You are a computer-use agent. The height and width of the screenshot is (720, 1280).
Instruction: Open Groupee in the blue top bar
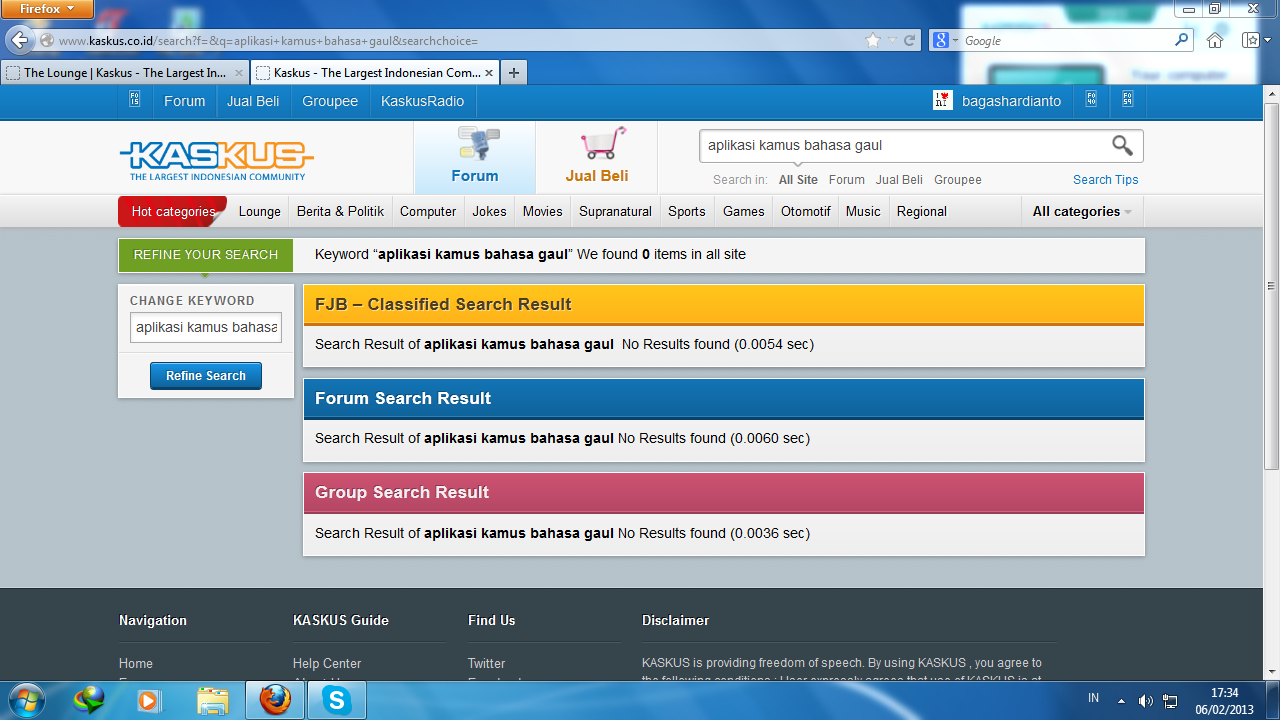click(x=330, y=101)
